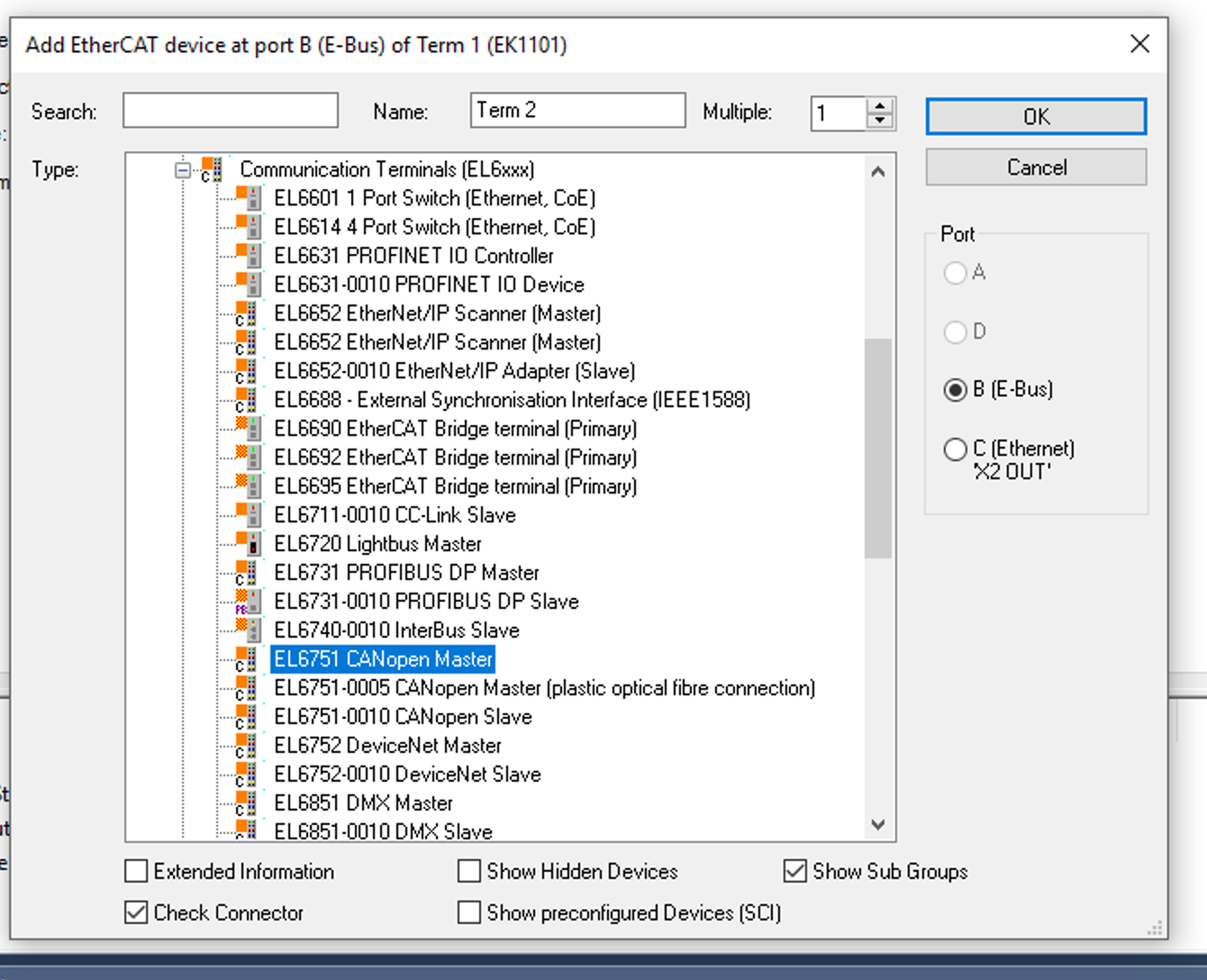Select the EL6688 External Synchronisation Interface icon

[245, 400]
